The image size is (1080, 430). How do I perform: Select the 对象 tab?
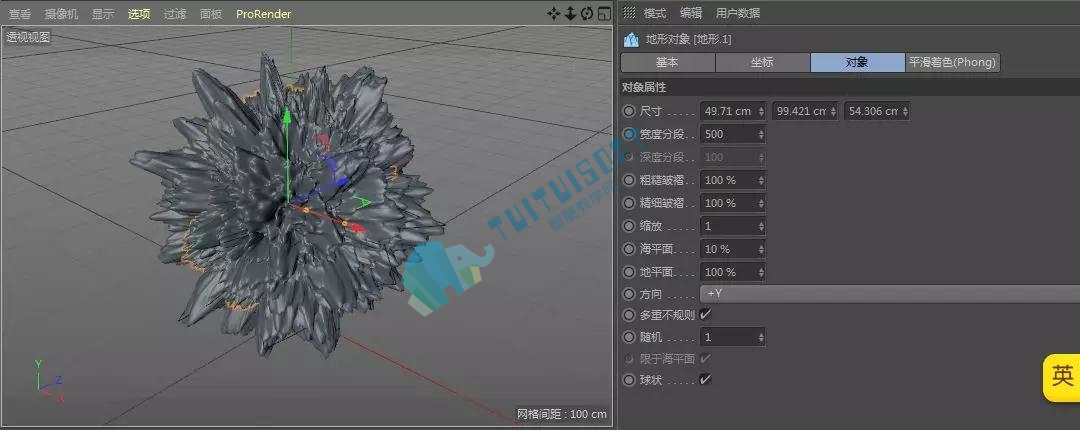tap(858, 63)
